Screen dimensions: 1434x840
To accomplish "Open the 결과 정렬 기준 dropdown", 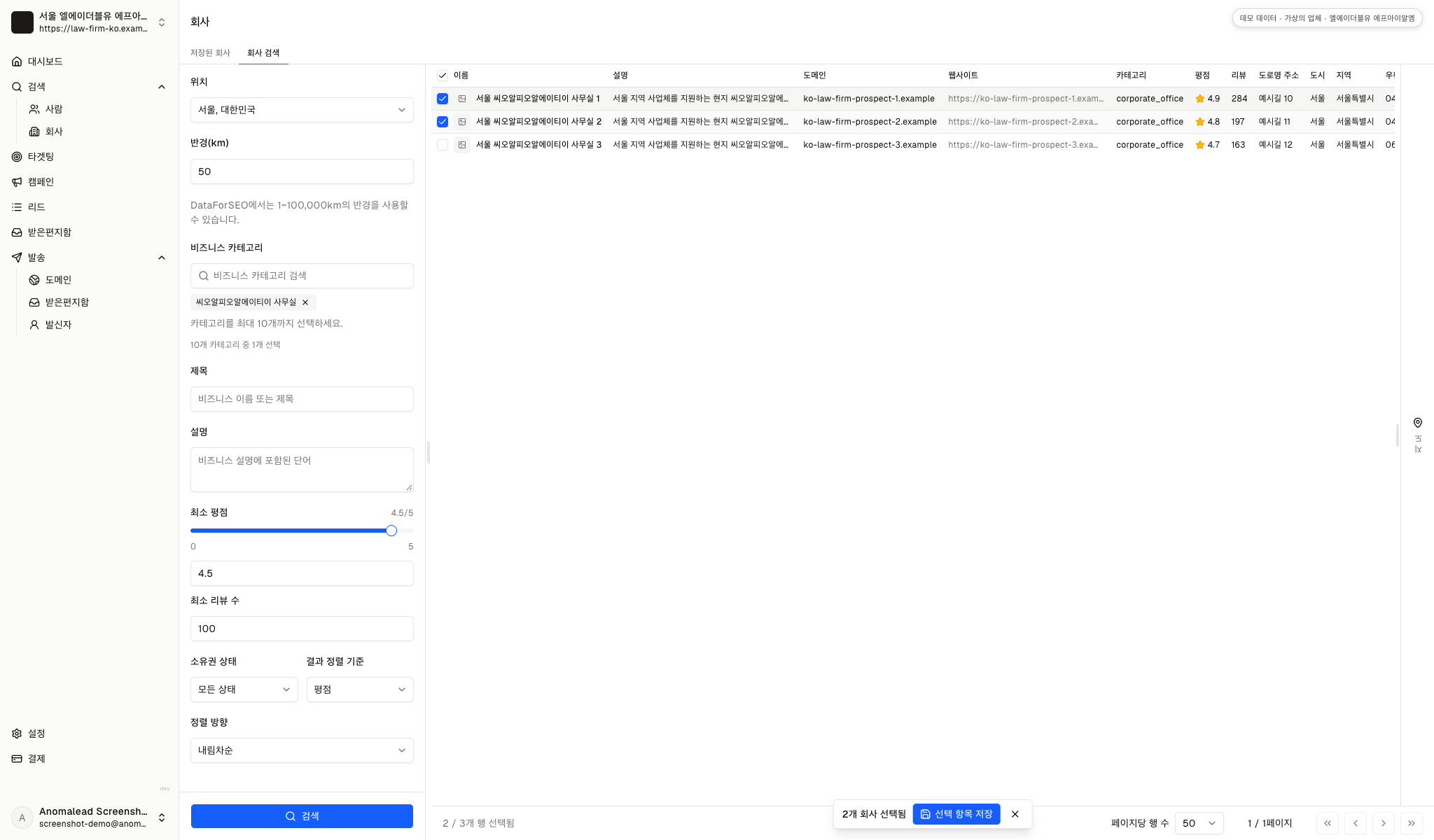I will pos(360,689).
